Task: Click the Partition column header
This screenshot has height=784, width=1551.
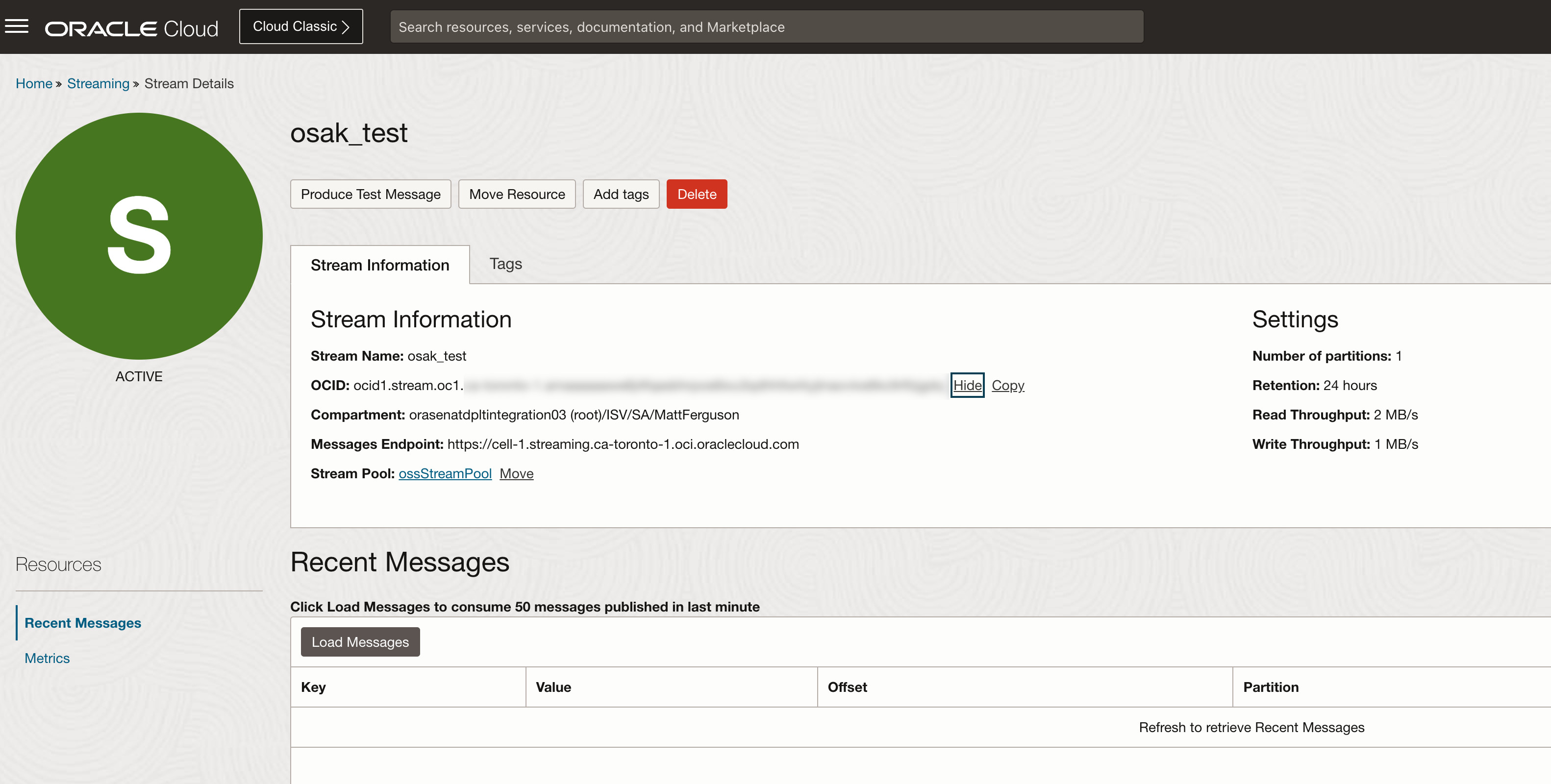Action: [x=1392, y=687]
